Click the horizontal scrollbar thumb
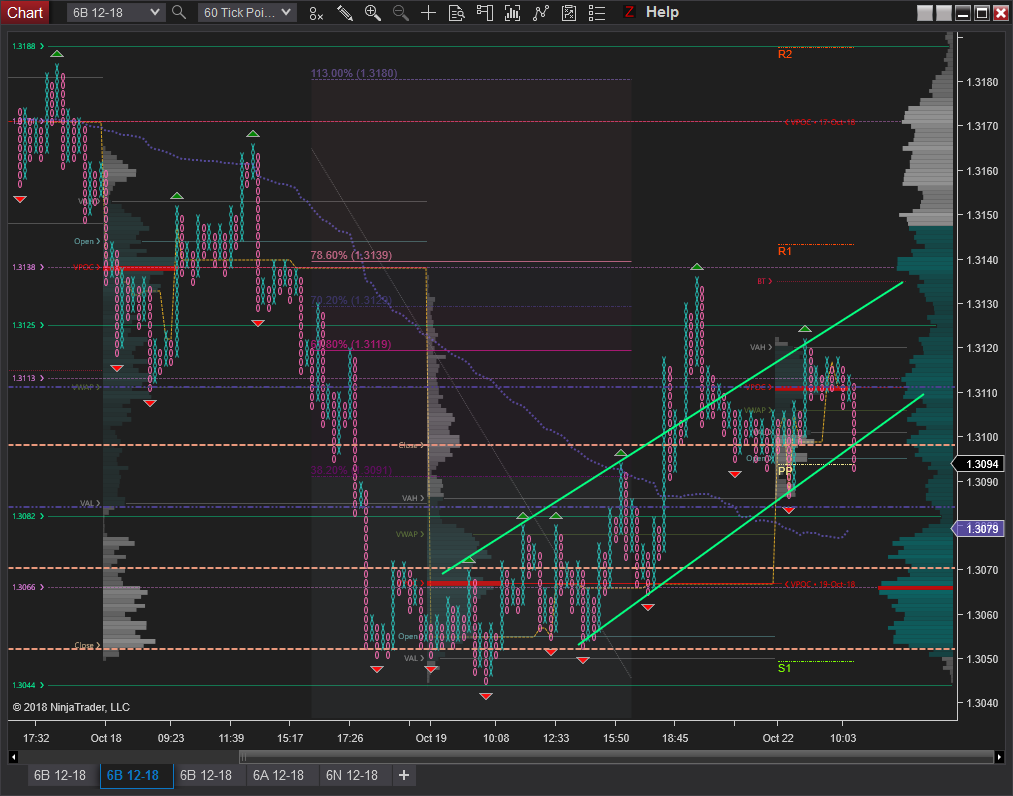Viewport: 1013px width, 796px height. coord(616,757)
